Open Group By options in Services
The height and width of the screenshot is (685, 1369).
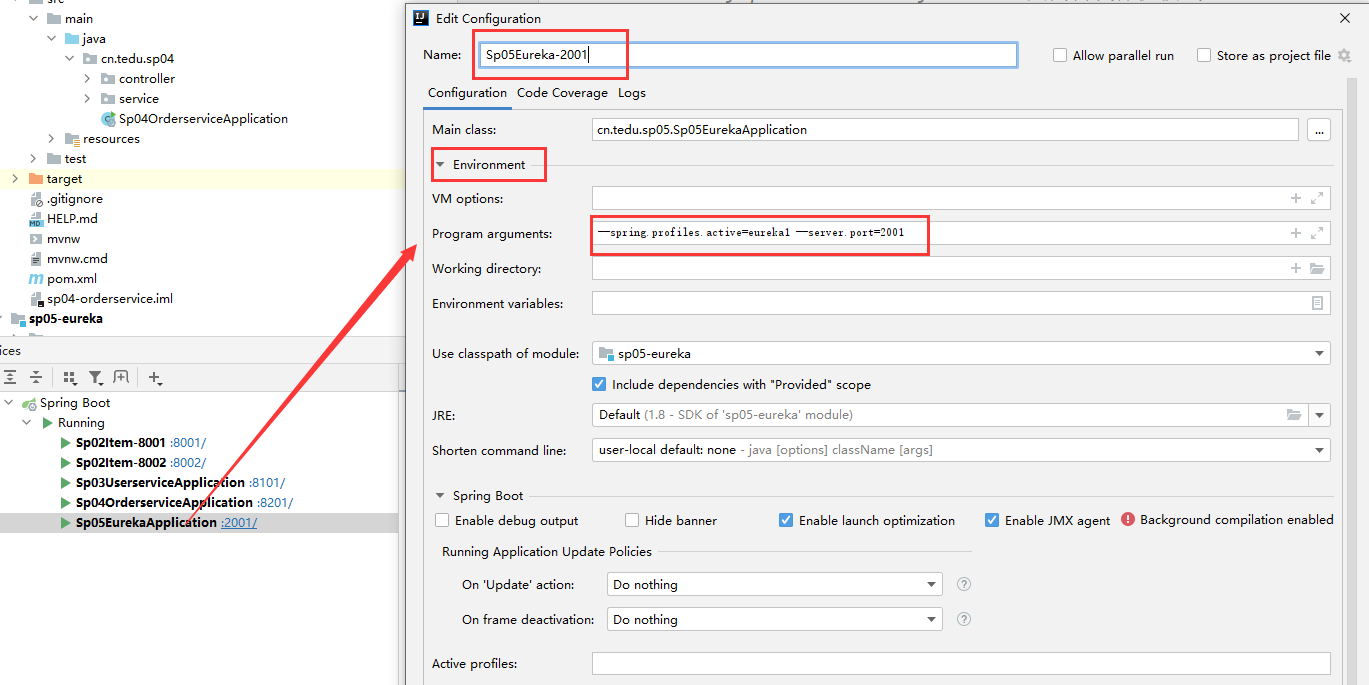click(70, 377)
